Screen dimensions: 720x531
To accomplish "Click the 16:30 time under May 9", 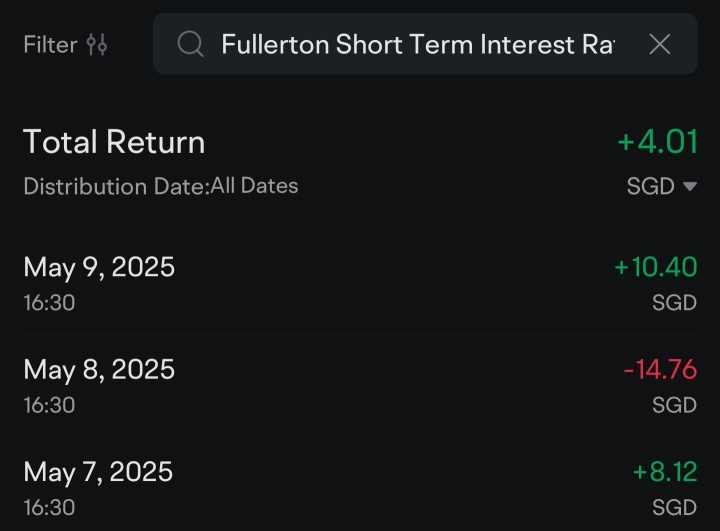I will click(49, 302).
